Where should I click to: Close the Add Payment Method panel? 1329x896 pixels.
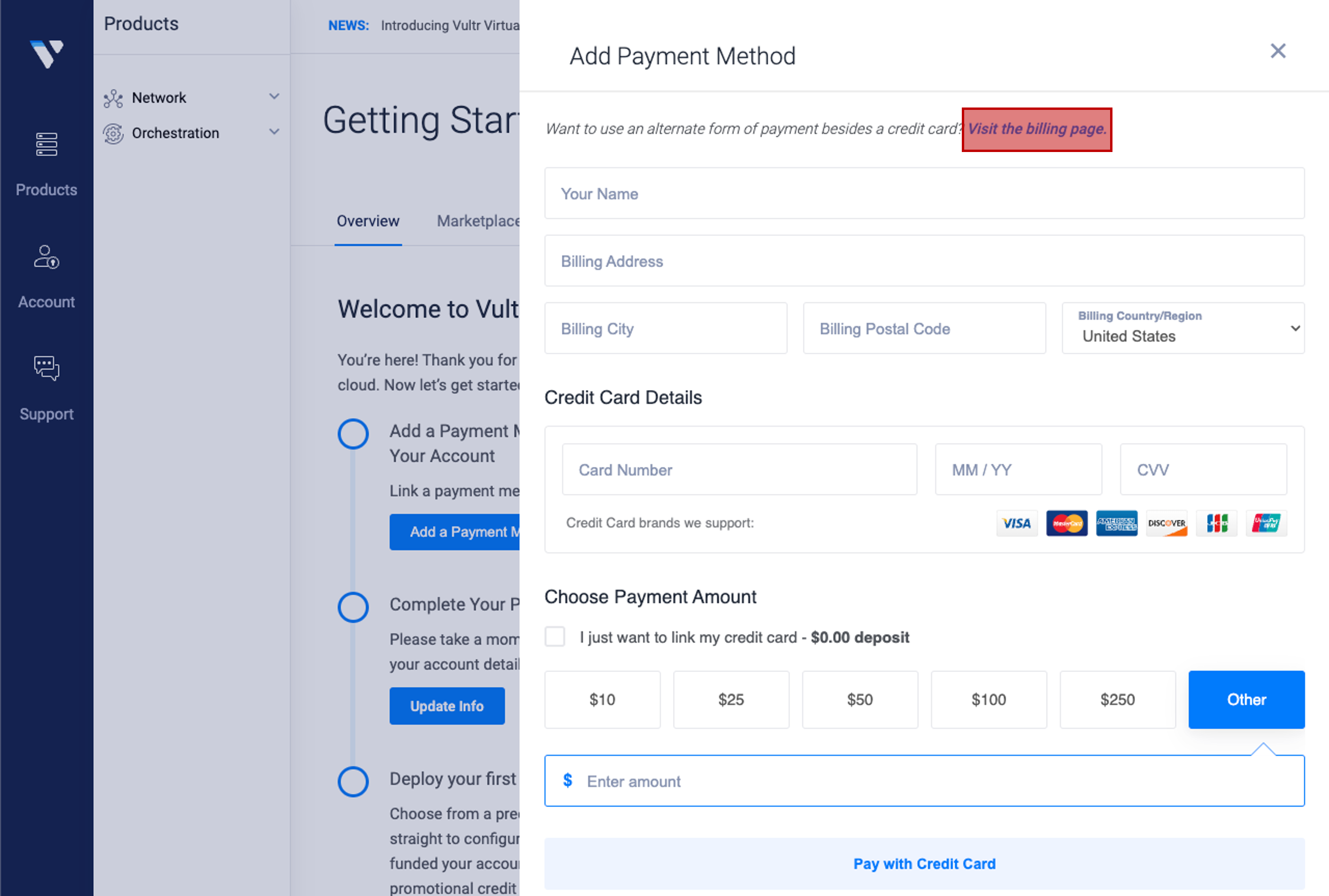tap(1277, 52)
